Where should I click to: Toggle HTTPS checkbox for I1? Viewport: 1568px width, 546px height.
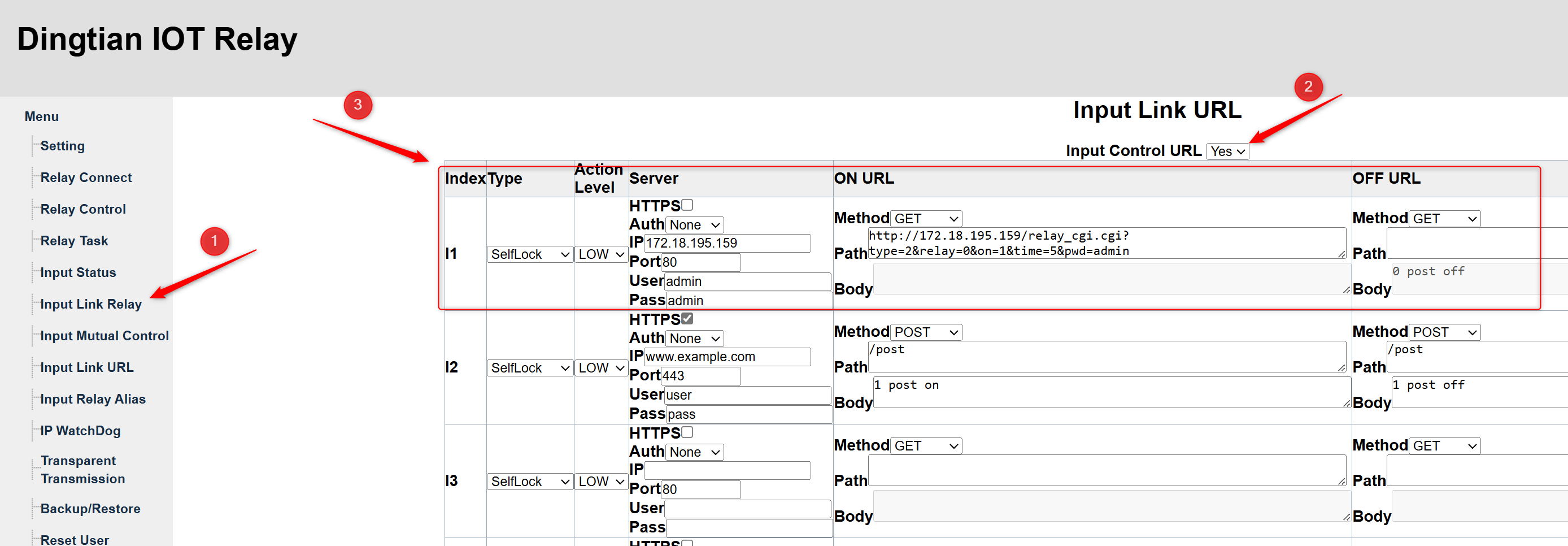click(x=687, y=205)
